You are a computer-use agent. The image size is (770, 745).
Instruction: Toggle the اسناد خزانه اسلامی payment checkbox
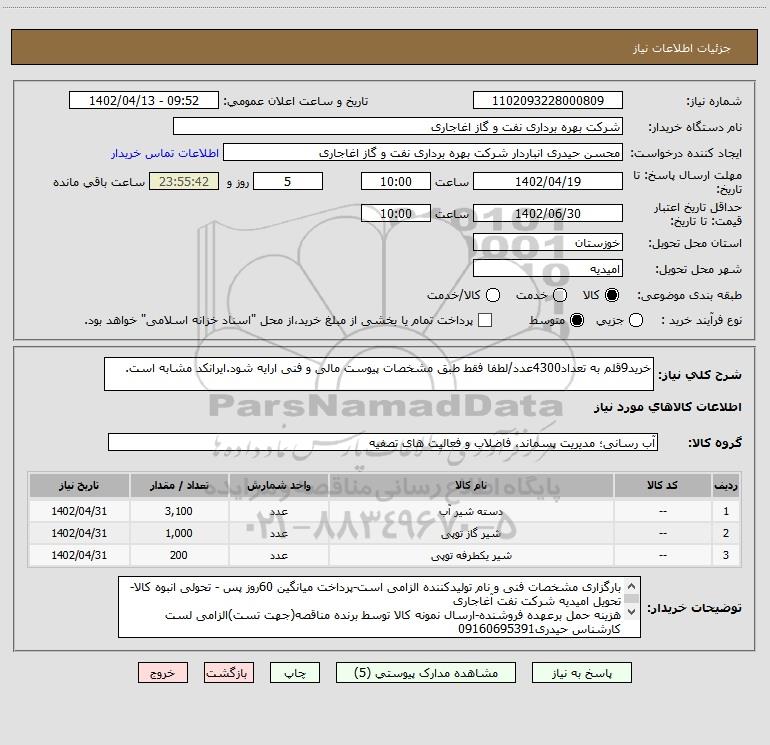click(485, 321)
